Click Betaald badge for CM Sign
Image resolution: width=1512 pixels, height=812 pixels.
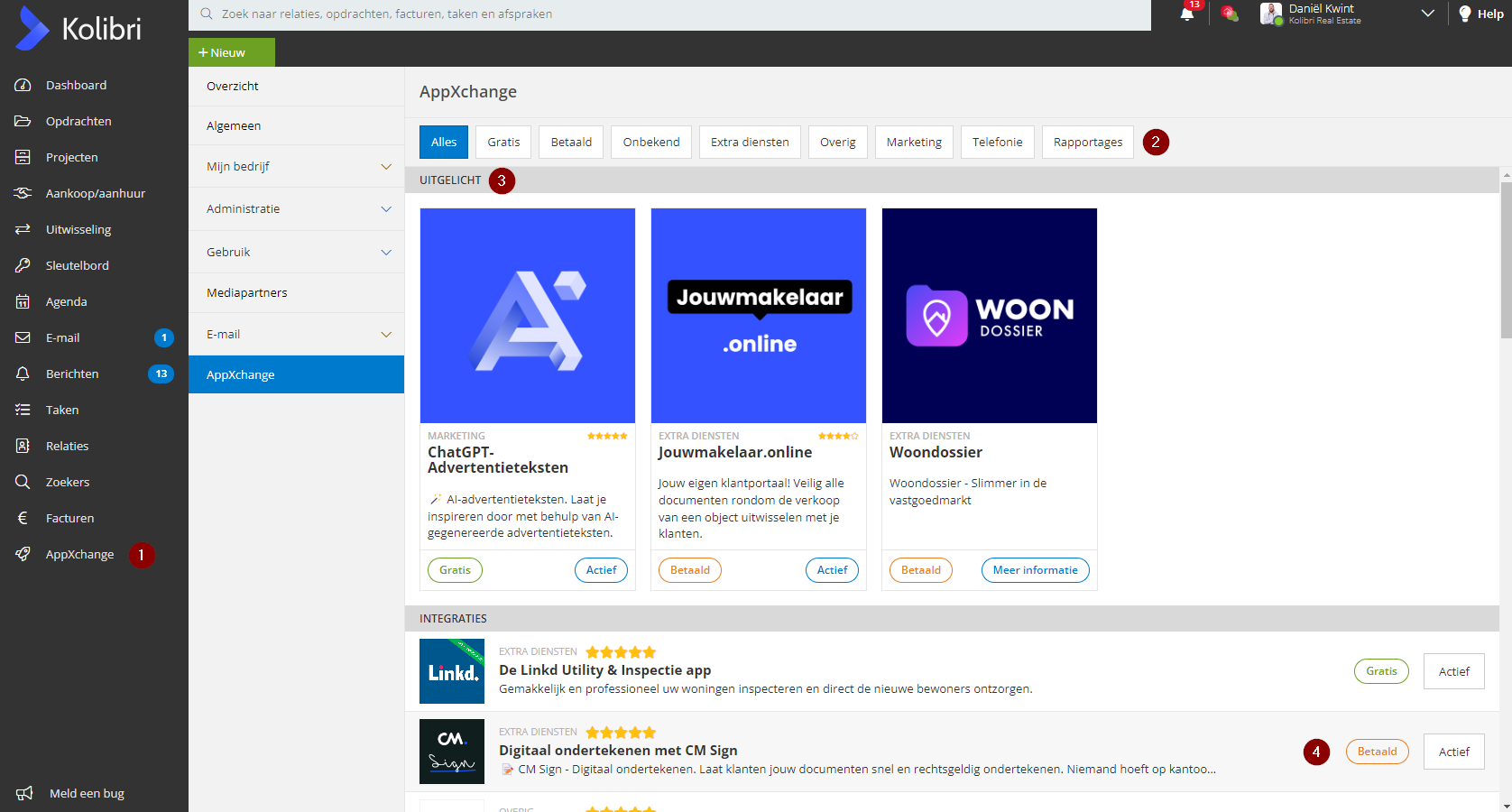(1378, 752)
